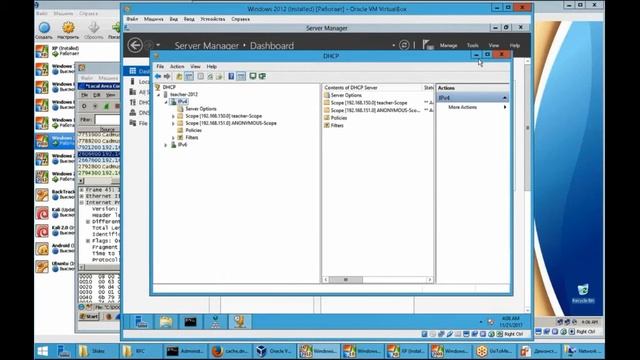Click Firefox button in host taskbar
Screen dimensions: 640x360
tap(229, 351)
